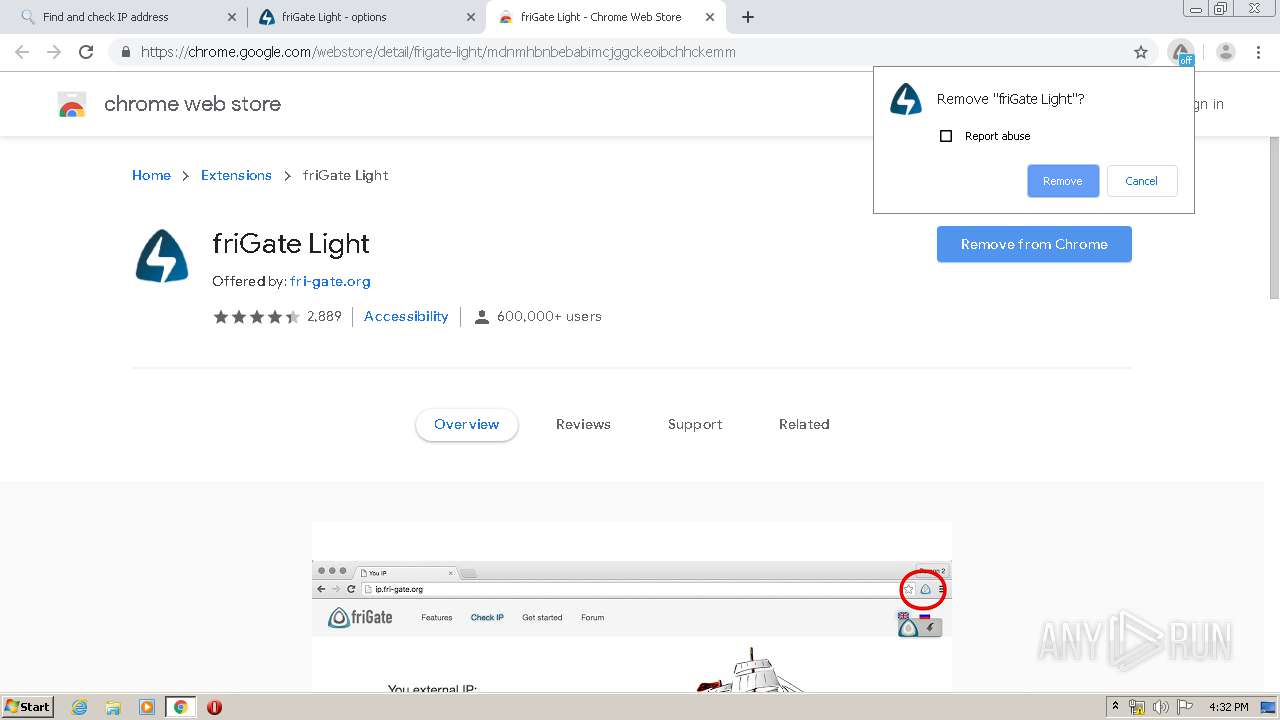Click the Chrome taskbar icon

(180, 707)
